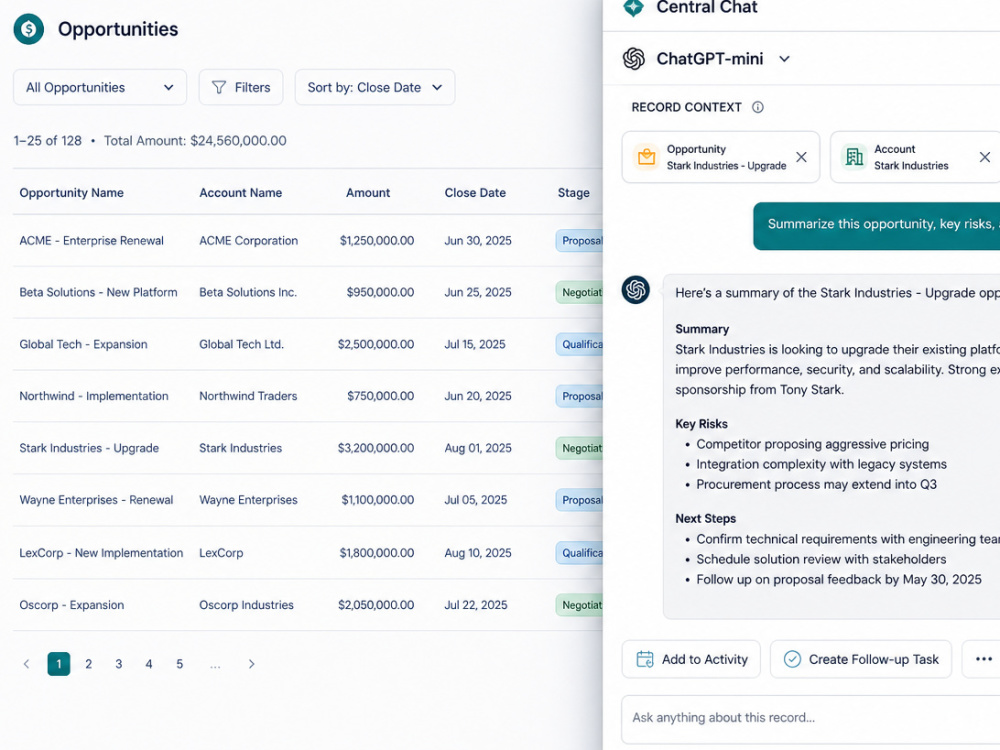Screen dimensions: 1000x750
Task: Click Northwind Traders account name
Action: click(248, 396)
